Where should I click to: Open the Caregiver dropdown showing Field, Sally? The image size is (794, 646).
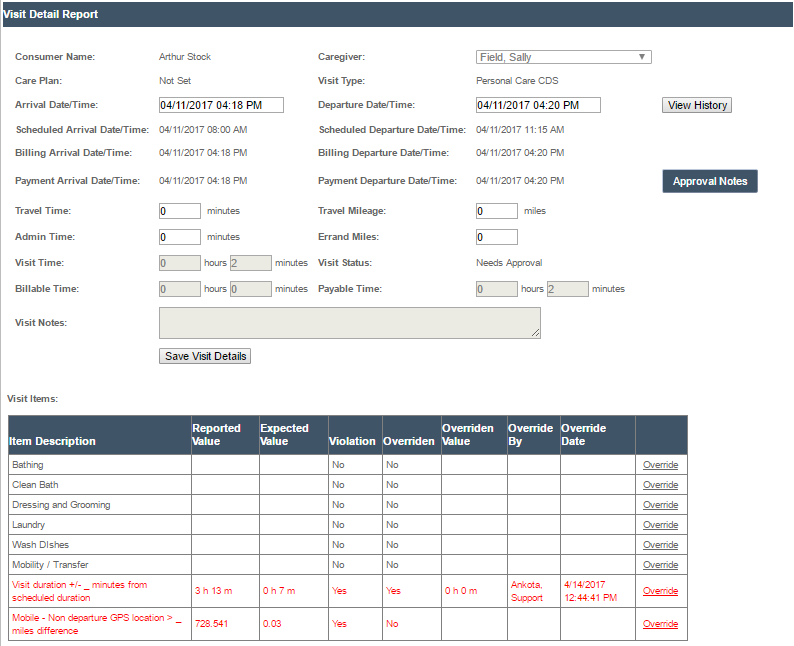point(563,57)
